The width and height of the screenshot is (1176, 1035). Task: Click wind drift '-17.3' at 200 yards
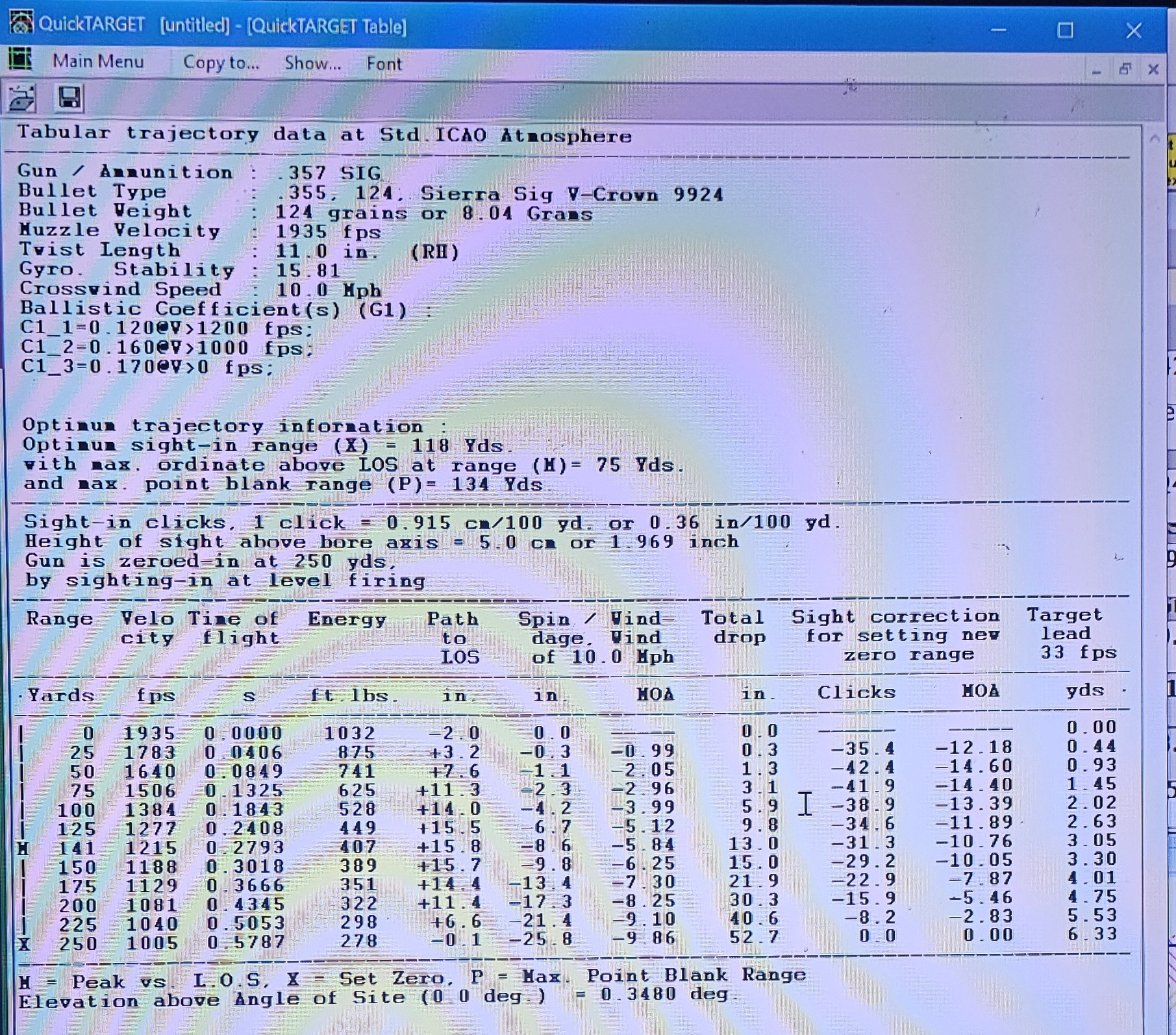tap(540, 901)
